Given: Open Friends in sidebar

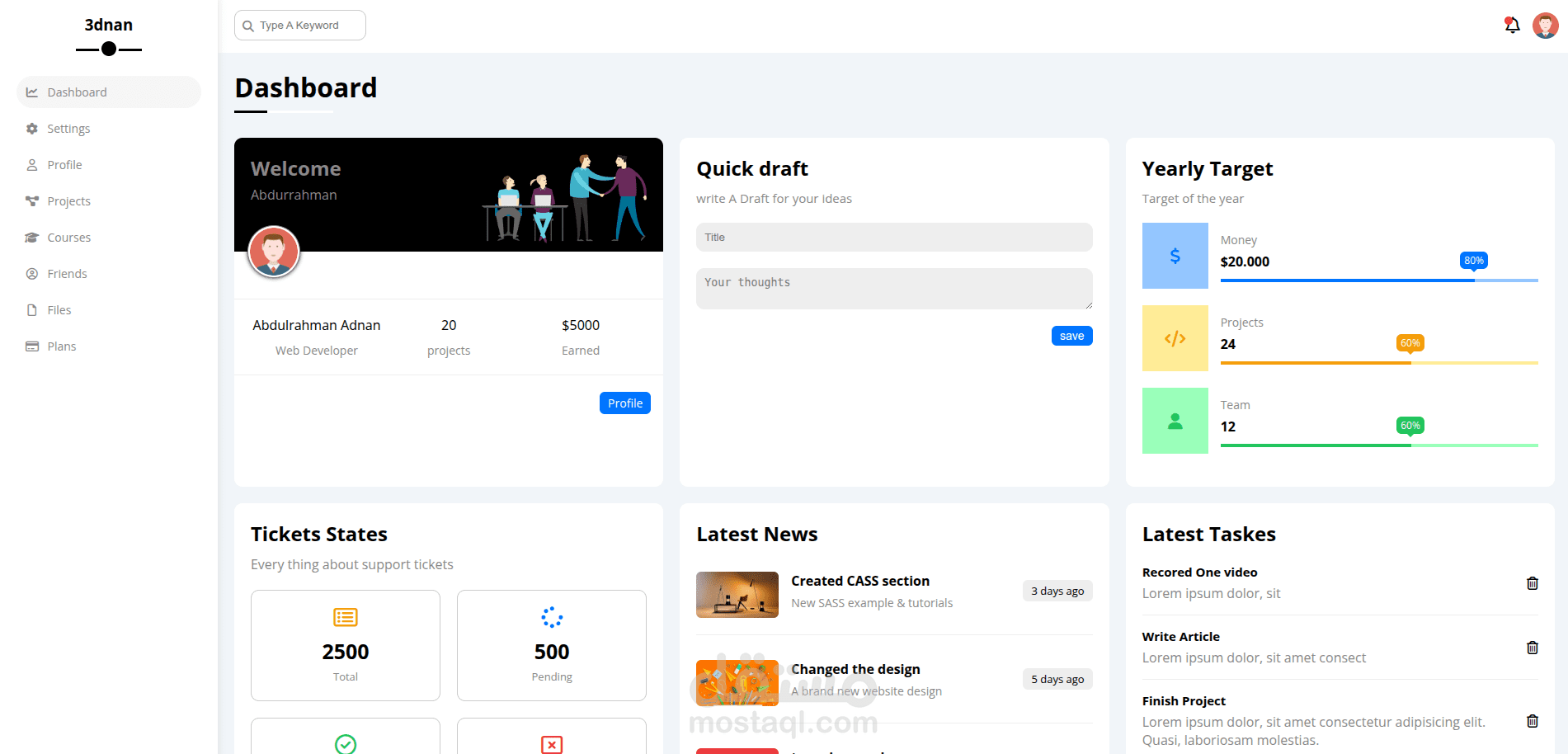Looking at the screenshot, I should [109, 274].
